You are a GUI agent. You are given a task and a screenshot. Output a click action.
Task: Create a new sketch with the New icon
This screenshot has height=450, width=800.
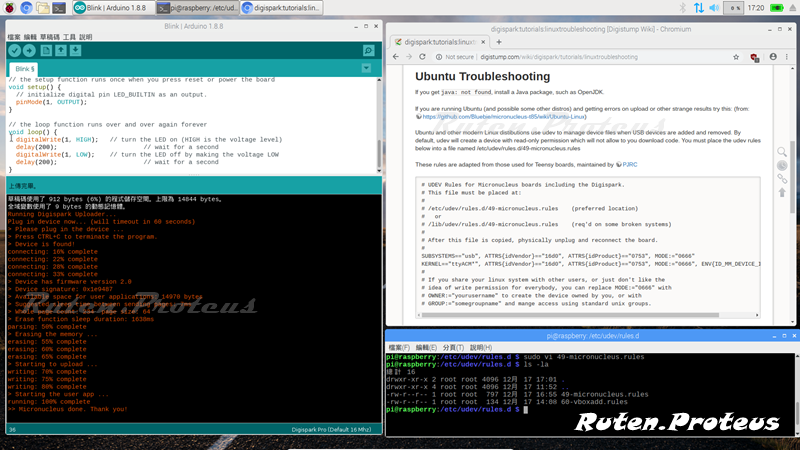[x=46, y=51]
